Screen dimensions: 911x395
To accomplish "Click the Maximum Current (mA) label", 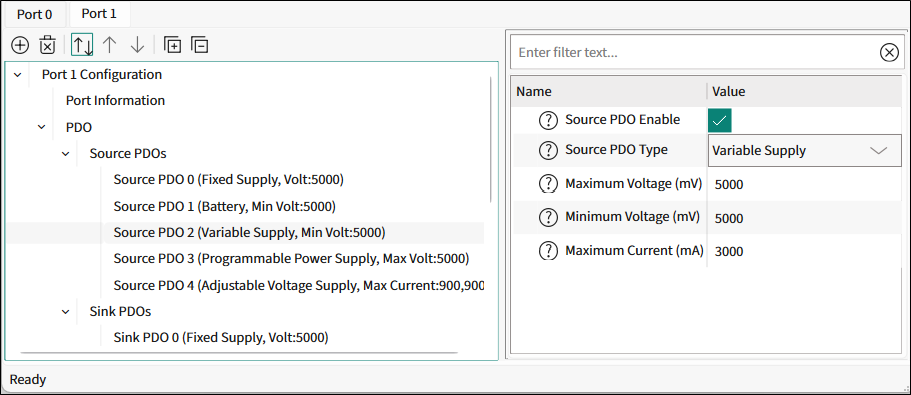I will tap(634, 251).
